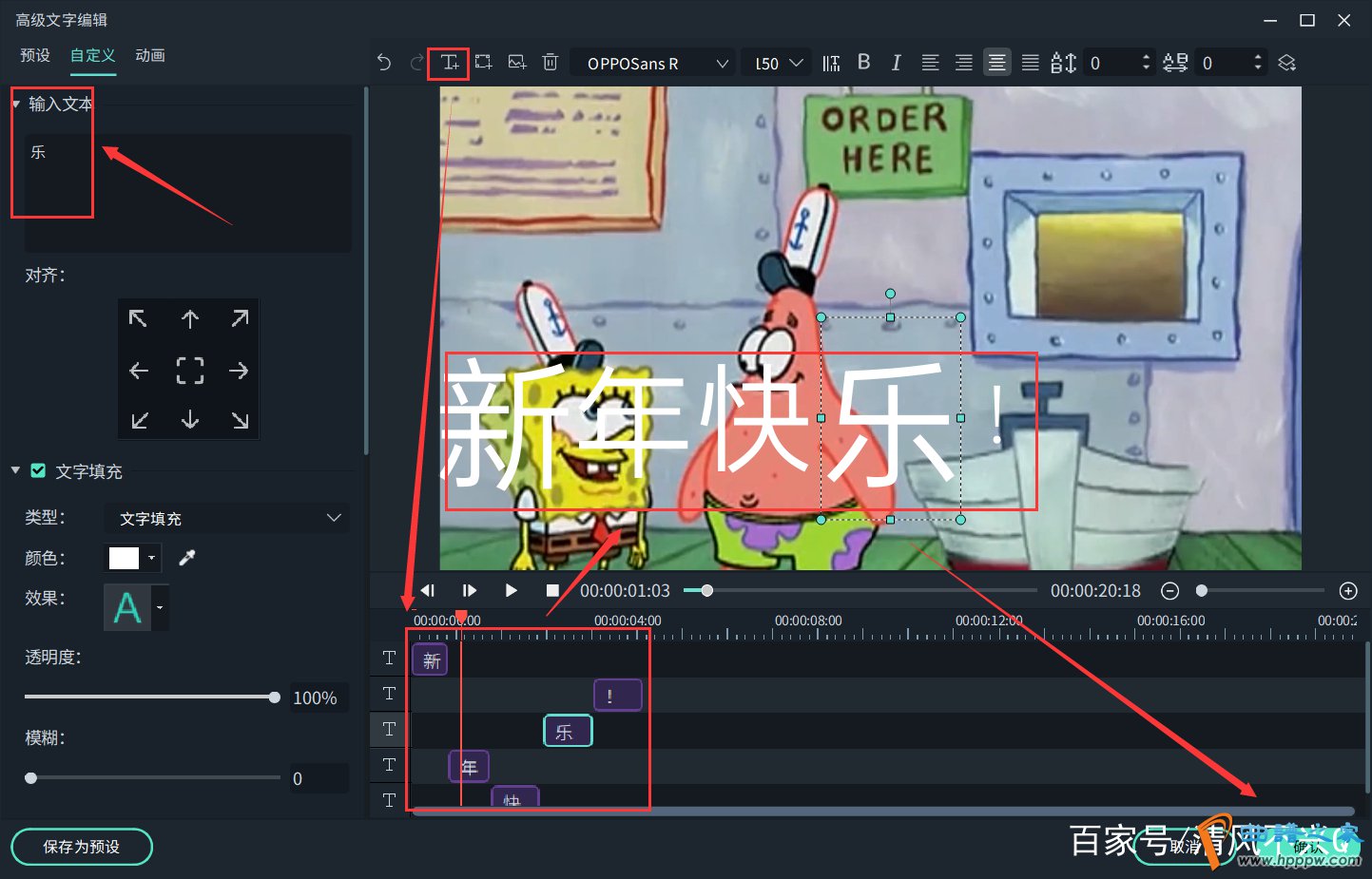The width and height of the screenshot is (1372, 879).
Task: Click the play button in playback bar
Action: 511,590
